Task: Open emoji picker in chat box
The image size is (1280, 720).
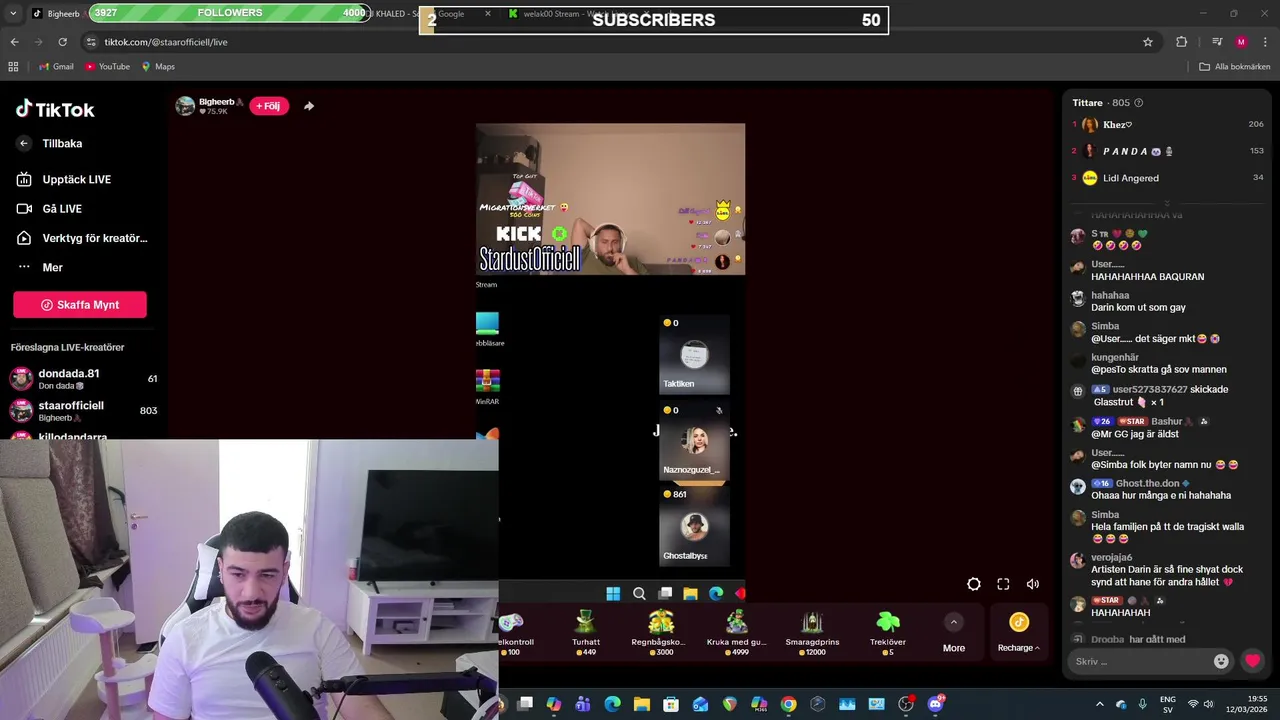Action: pos(1221,661)
